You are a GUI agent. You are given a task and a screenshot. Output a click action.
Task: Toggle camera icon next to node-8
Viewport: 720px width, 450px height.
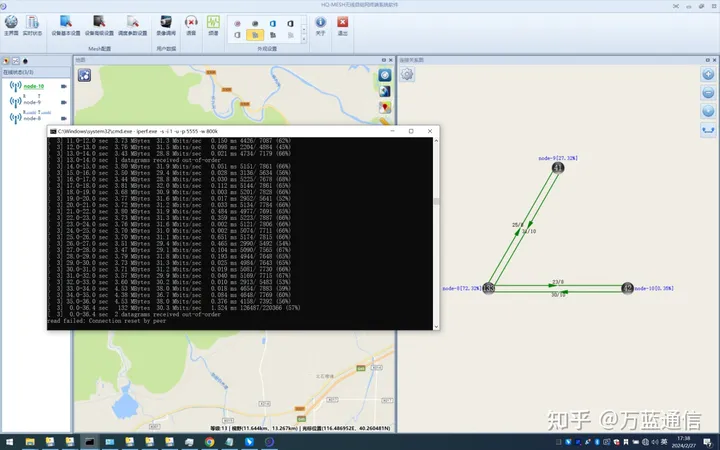click(63, 118)
